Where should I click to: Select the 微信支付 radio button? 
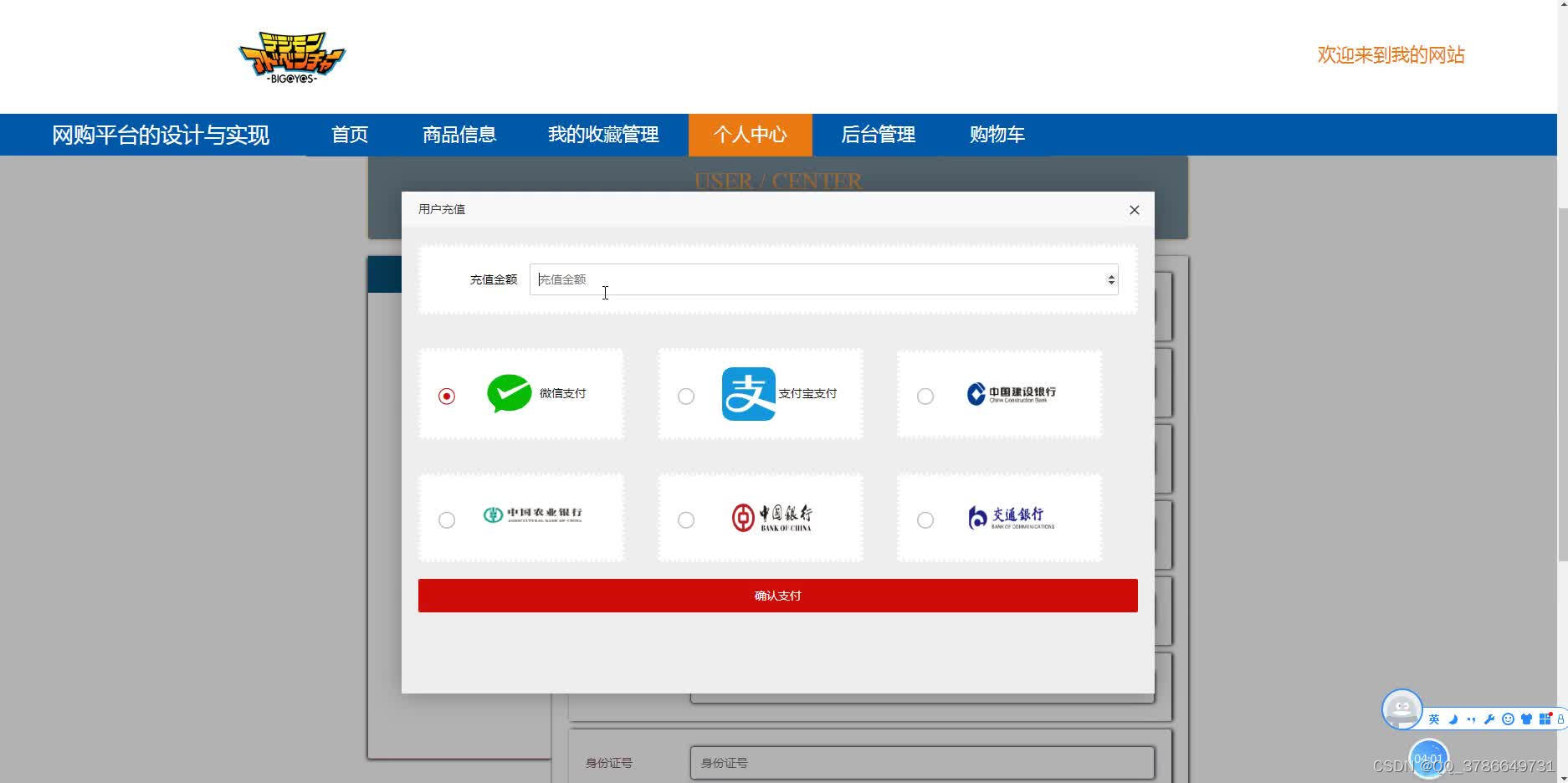point(447,396)
